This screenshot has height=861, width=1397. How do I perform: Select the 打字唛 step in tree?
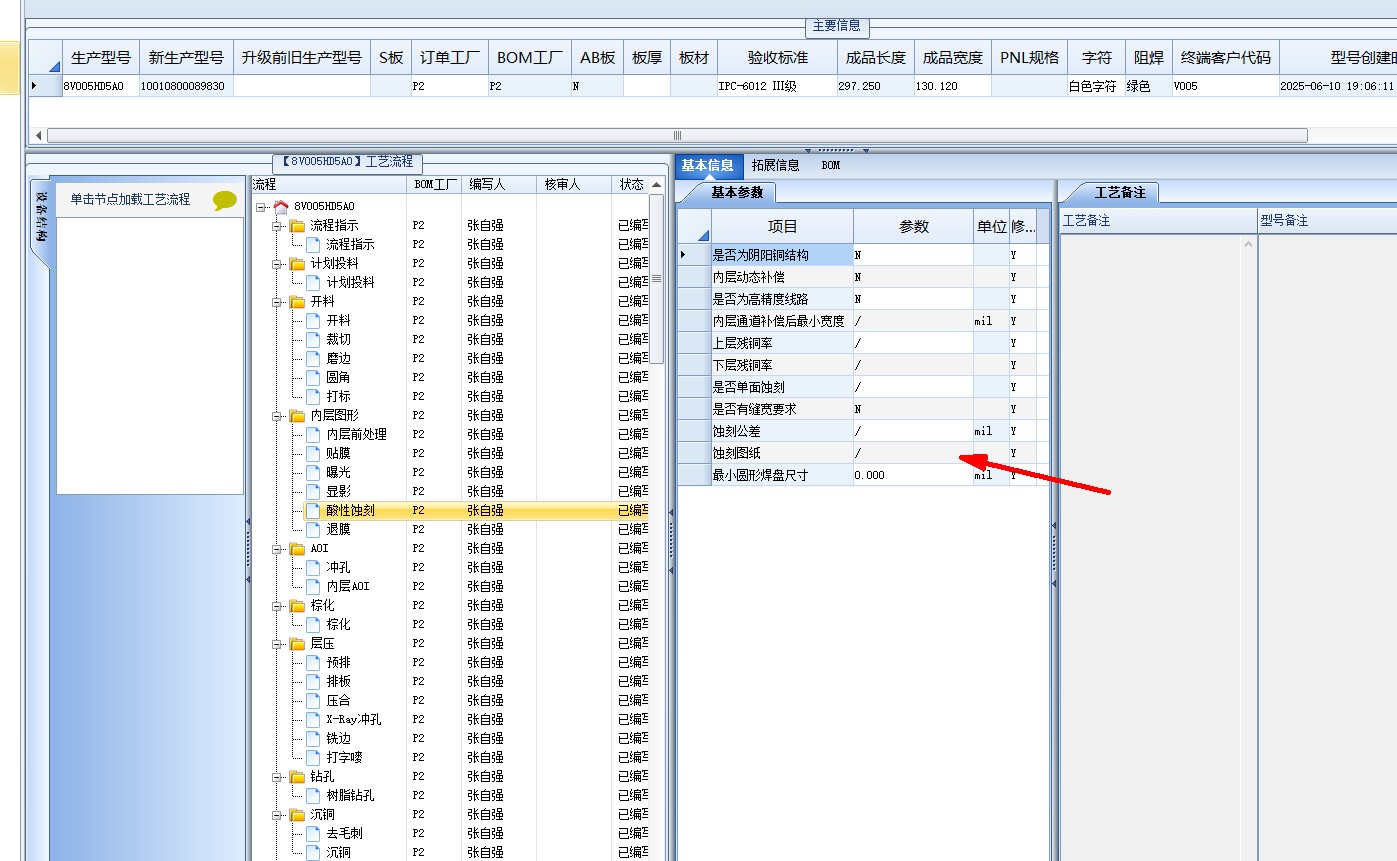pos(344,757)
